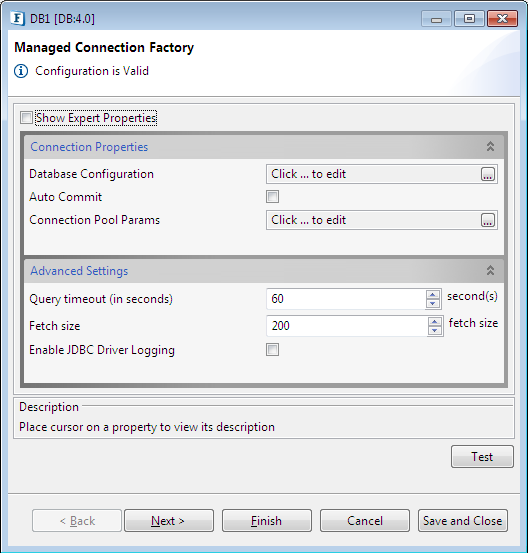Screen dimensions: 528x553
Task: Increase Fetch size with up arrow
Action: coord(435,322)
